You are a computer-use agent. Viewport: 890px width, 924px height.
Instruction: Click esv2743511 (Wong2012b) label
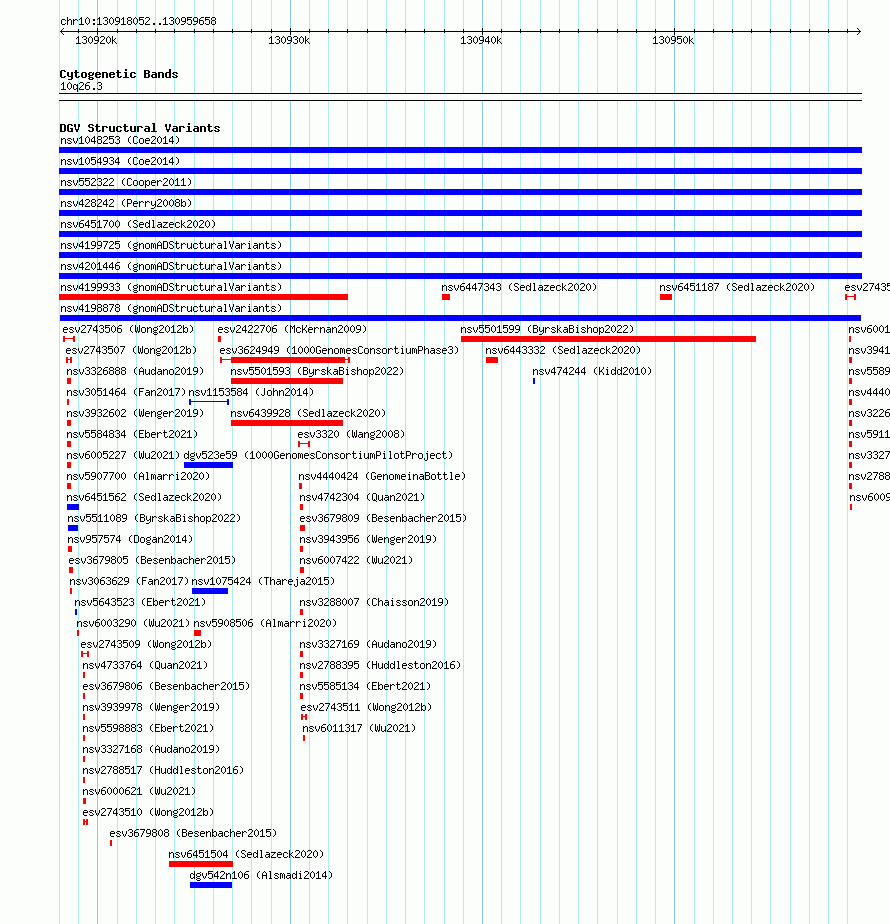[366, 707]
